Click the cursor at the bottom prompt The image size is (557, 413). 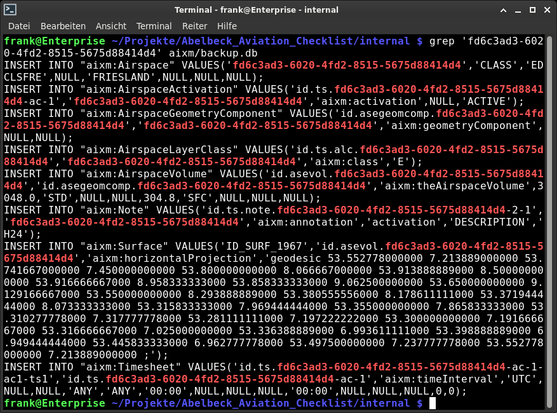point(432,403)
